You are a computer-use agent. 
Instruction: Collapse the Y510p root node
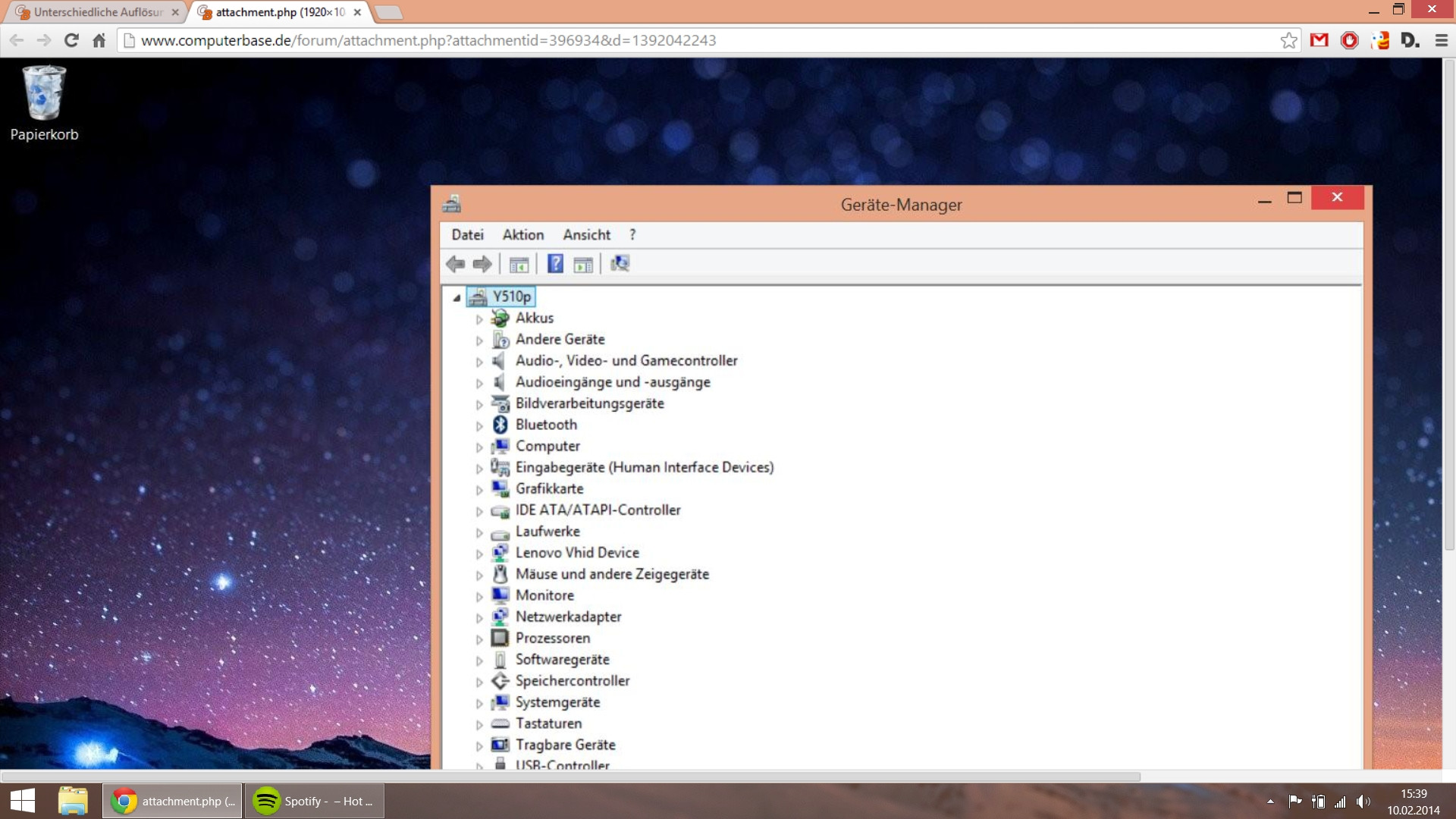pos(457,298)
